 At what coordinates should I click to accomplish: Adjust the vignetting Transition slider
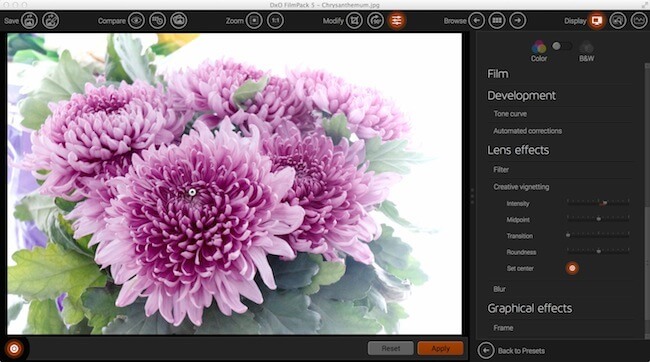[598, 235]
